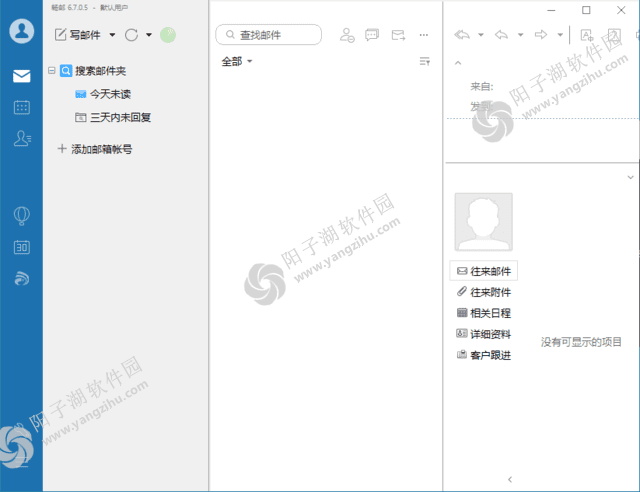
Task: Click the left chevron at the bottom of the contact panel
Action: (x=510, y=479)
